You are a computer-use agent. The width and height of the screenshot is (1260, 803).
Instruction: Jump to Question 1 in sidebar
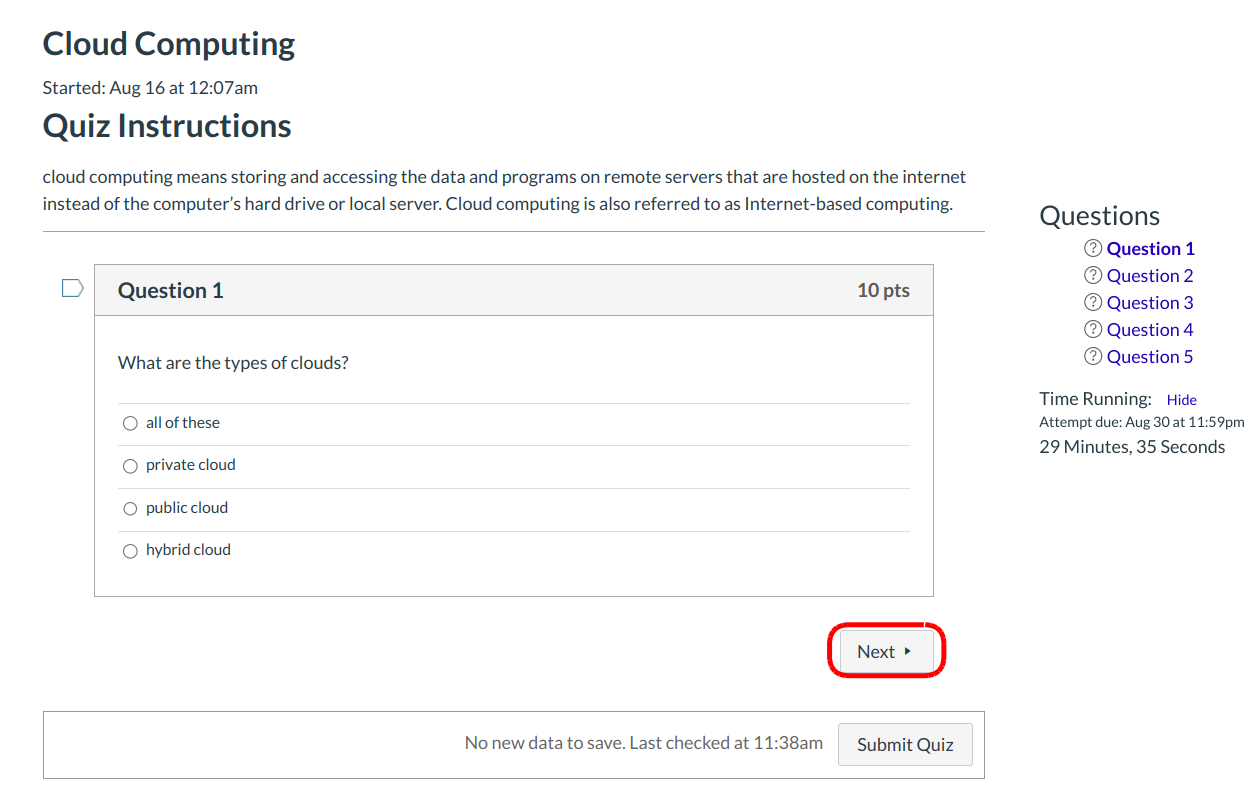[1150, 249]
